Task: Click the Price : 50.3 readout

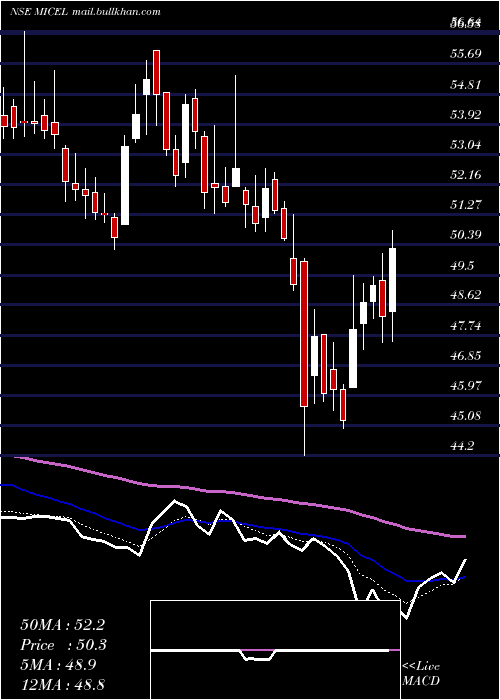Action: [64, 645]
